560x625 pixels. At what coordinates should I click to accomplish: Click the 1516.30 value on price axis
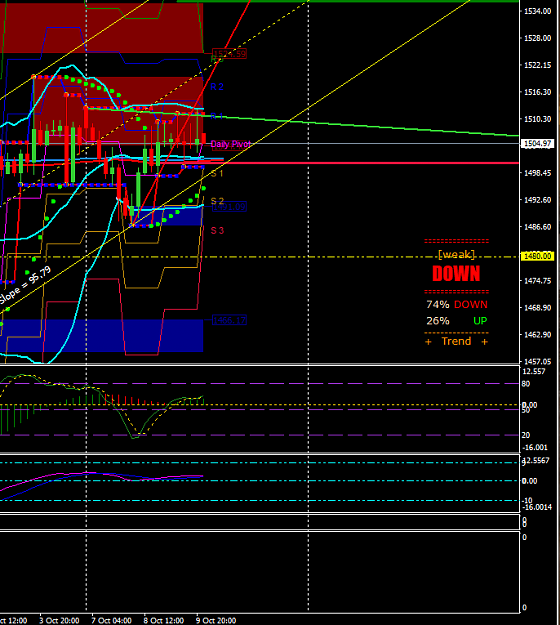[x=538, y=92]
